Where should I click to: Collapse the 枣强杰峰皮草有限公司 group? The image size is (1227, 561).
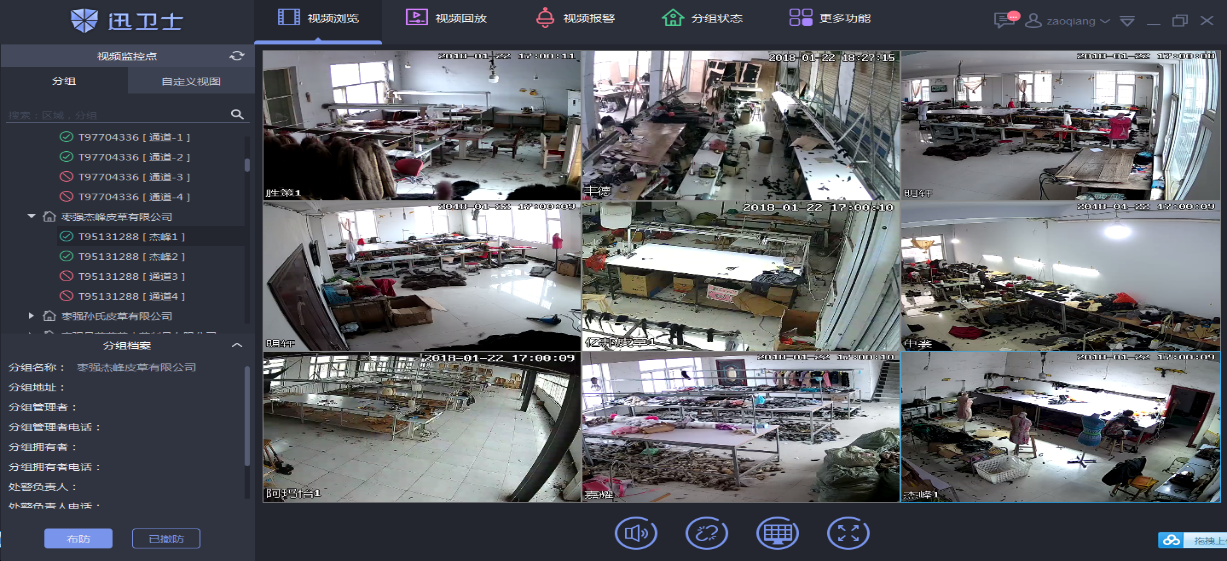coord(32,217)
